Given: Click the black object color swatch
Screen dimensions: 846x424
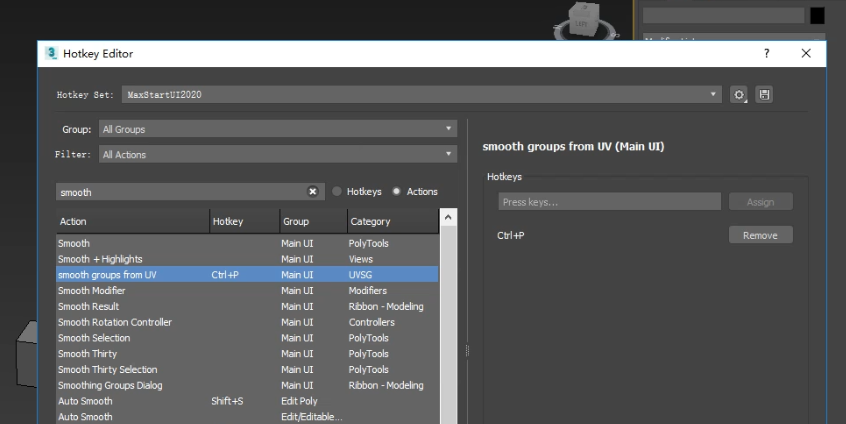Looking at the screenshot, I should click(x=817, y=15).
